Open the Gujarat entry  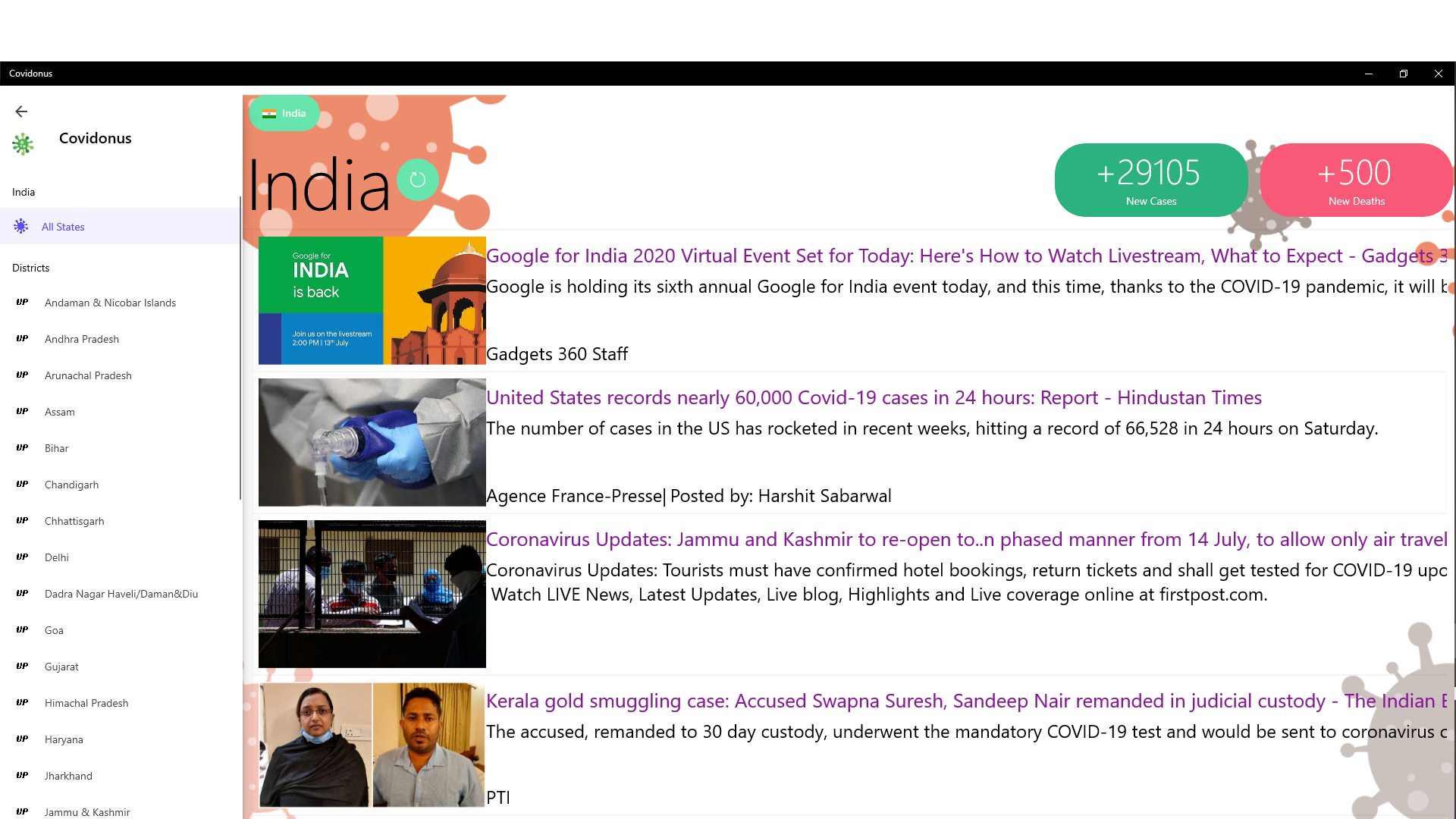click(61, 667)
